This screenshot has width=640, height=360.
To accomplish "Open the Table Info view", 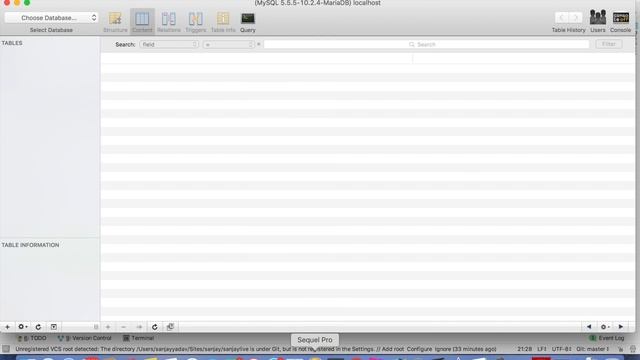I will click(x=223, y=22).
